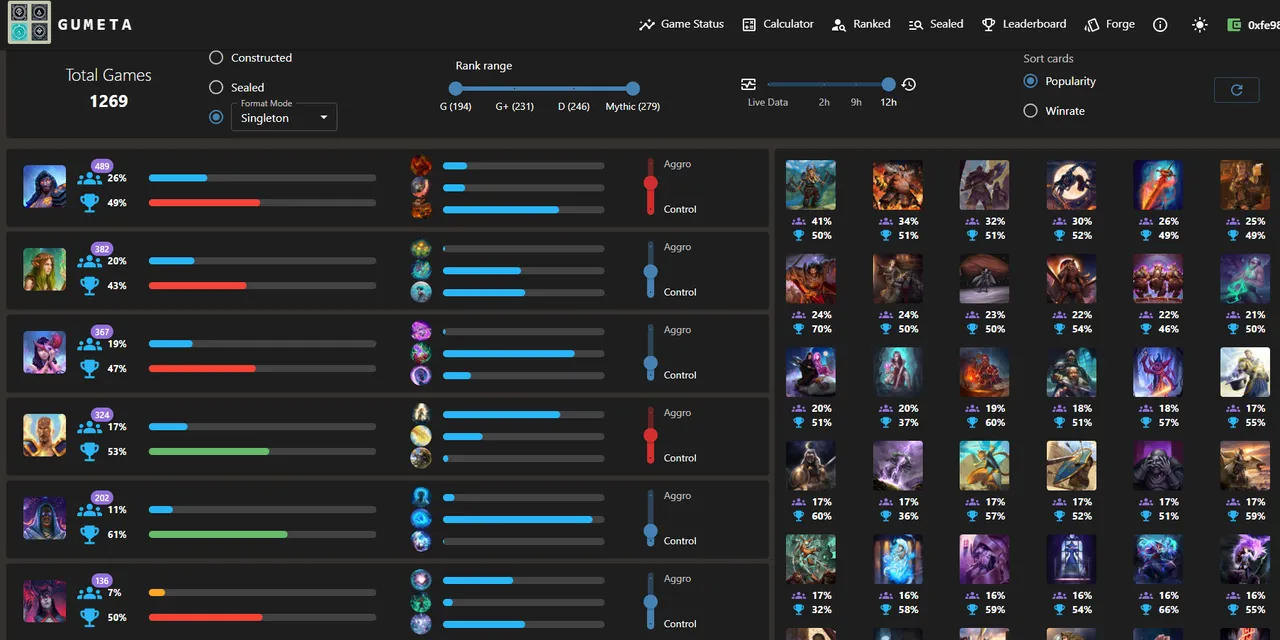Click Aggro/Control slider in 324 row
This screenshot has width=1280, height=640.
click(x=651, y=435)
